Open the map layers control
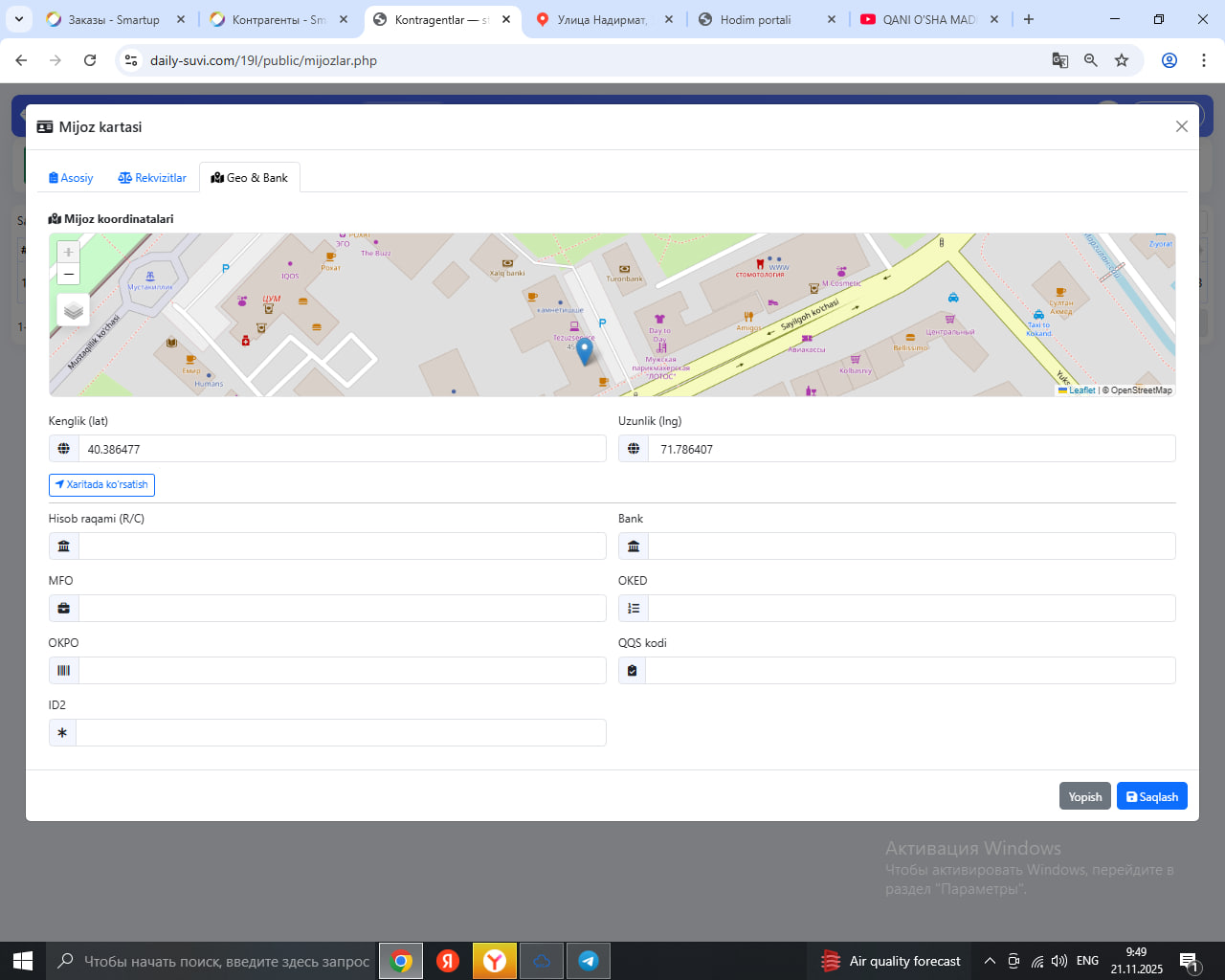 (x=74, y=310)
